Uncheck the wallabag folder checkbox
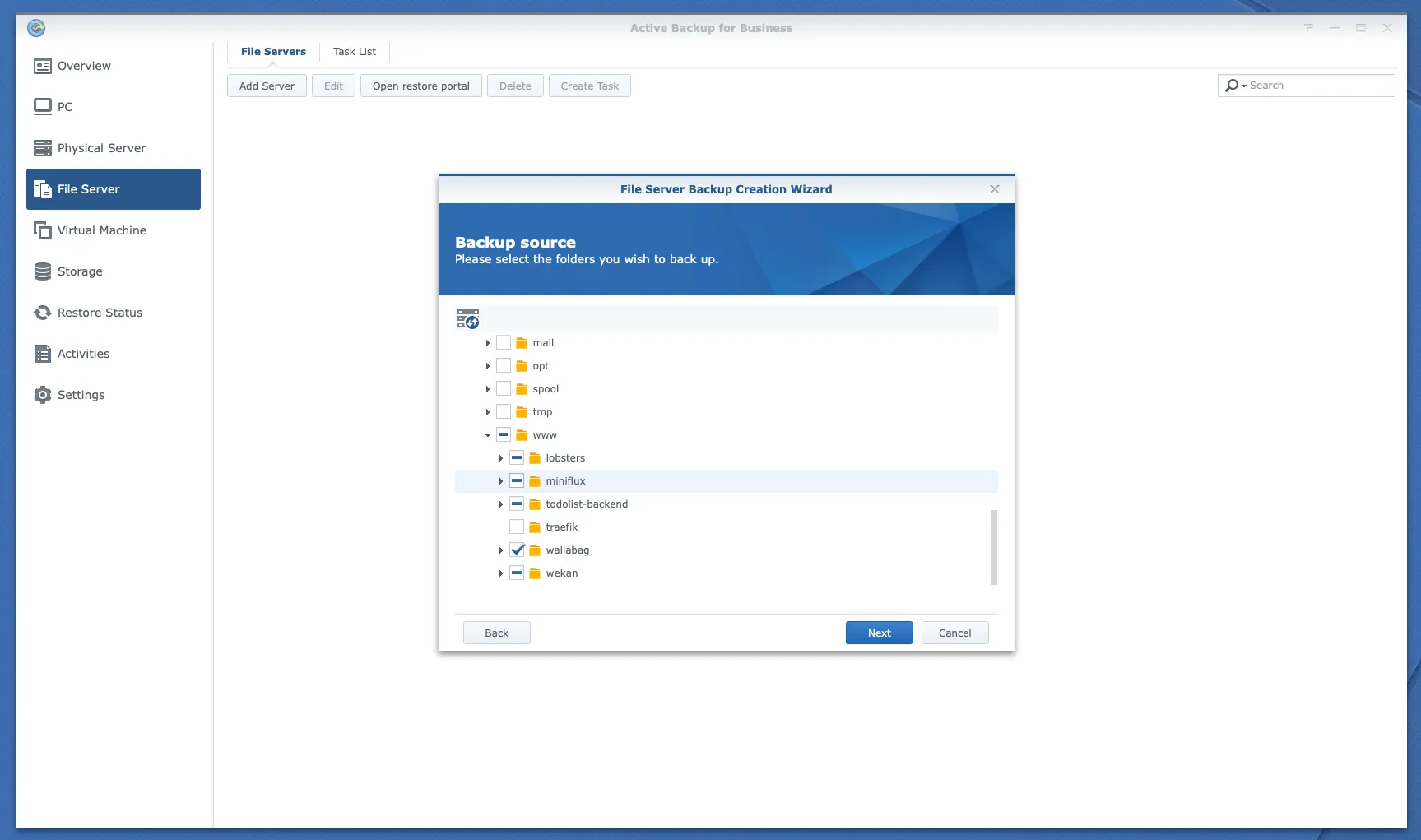The width and height of the screenshot is (1421, 840). (517, 550)
